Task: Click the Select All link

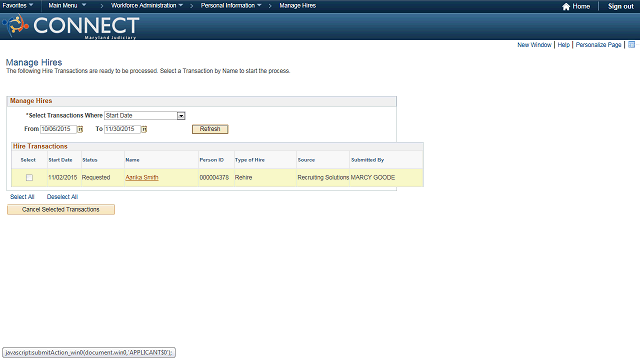Action: click(22, 197)
